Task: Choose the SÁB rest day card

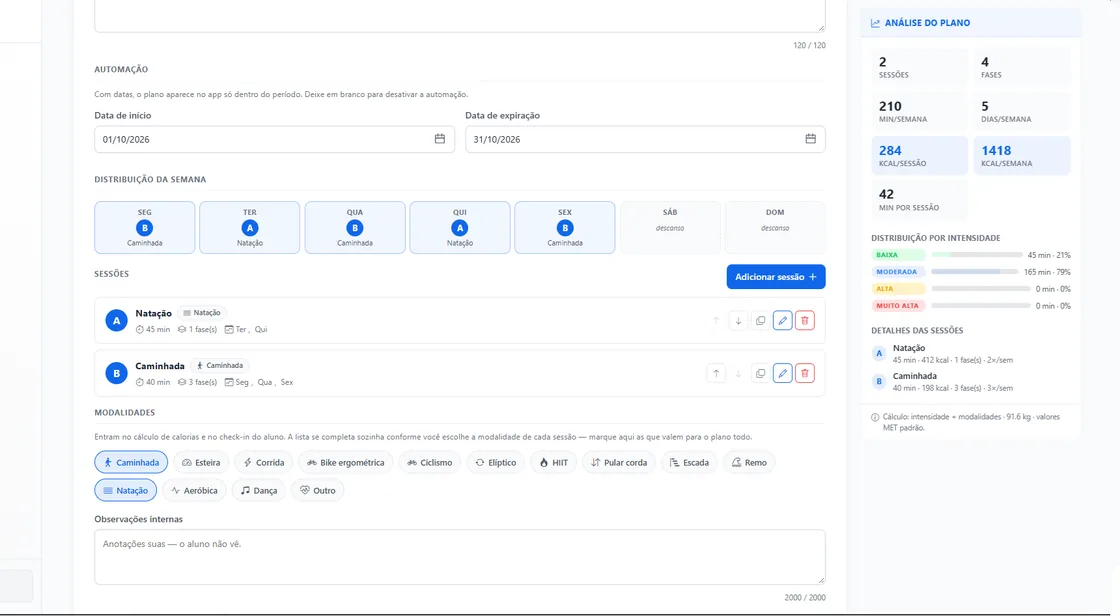Action: [x=670, y=227]
